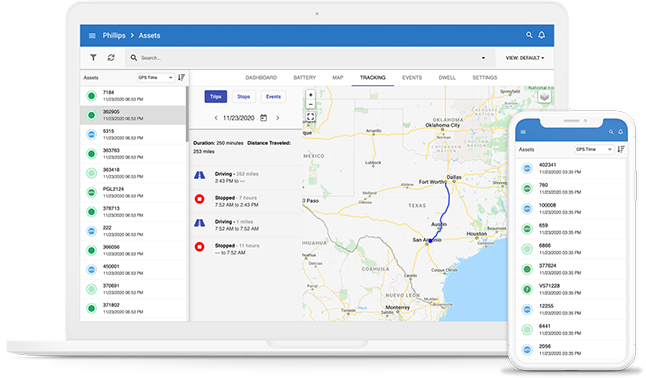
Task: Select the TRACKING tab
Action: coord(373,77)
